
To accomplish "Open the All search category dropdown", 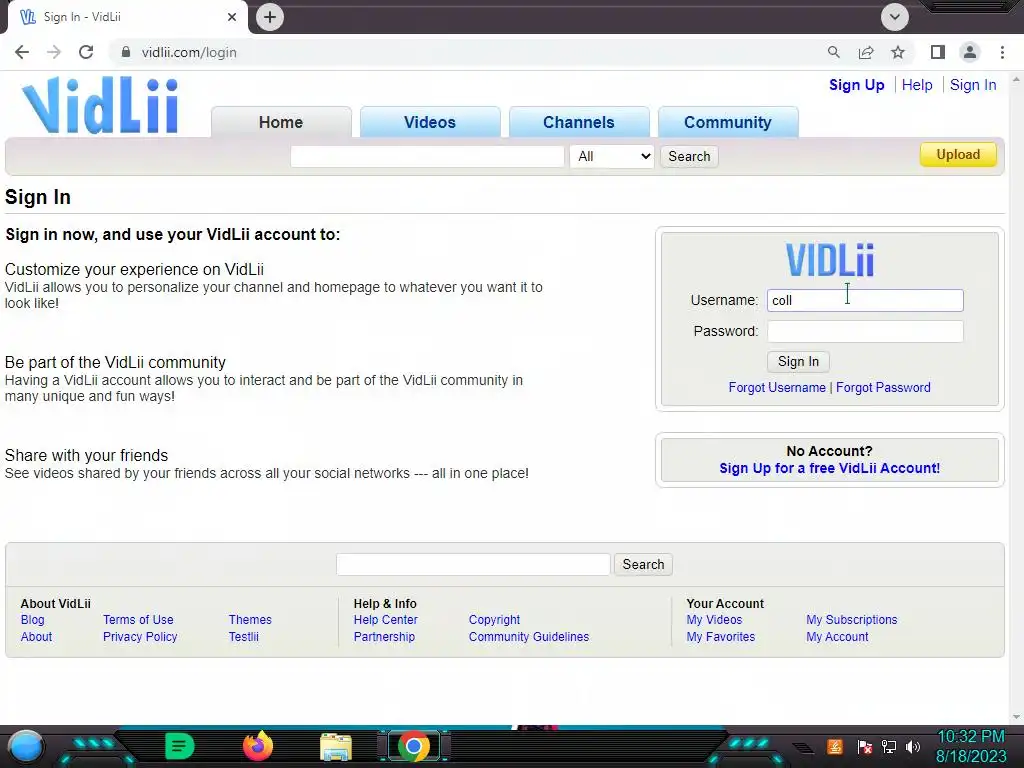I will point(612,156).
